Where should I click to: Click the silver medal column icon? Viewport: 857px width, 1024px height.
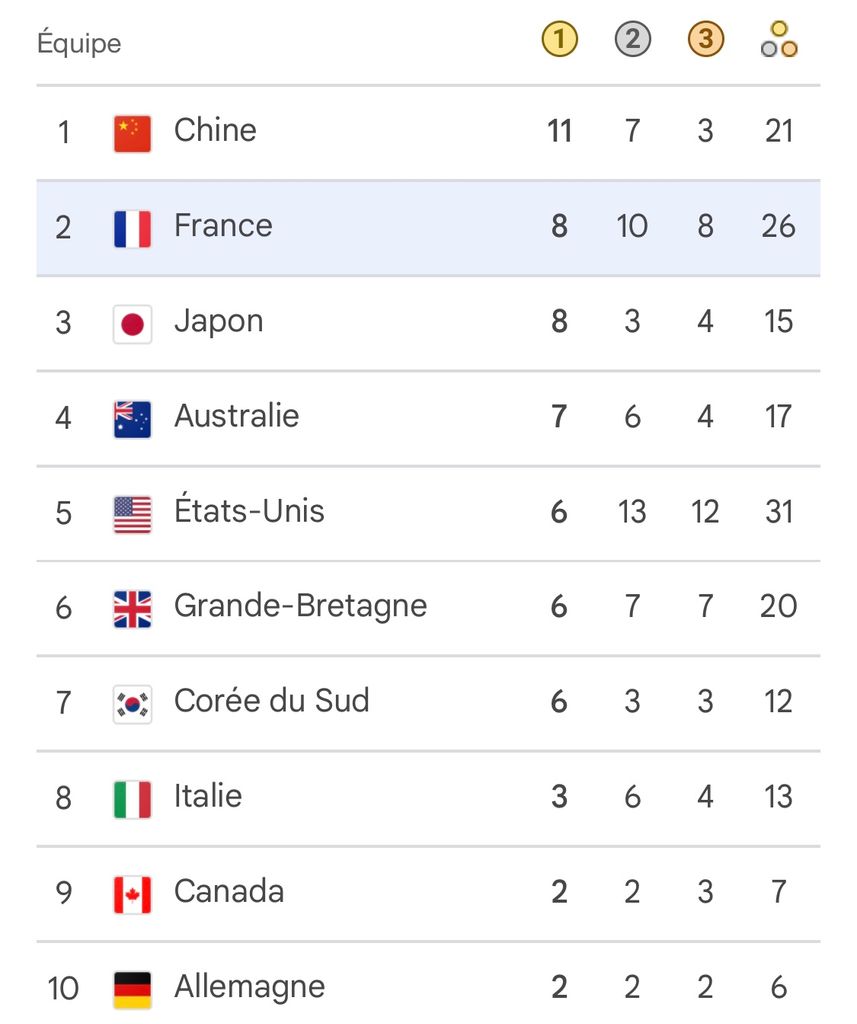click(x=633, y=39)
